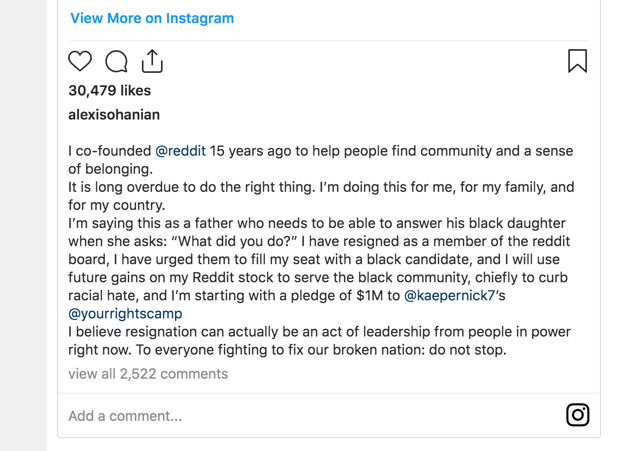The width and height of the screenshot is (618, 451).
Task: Click the quoted text 'What did you do?'
Action: [x=234, y=241]
